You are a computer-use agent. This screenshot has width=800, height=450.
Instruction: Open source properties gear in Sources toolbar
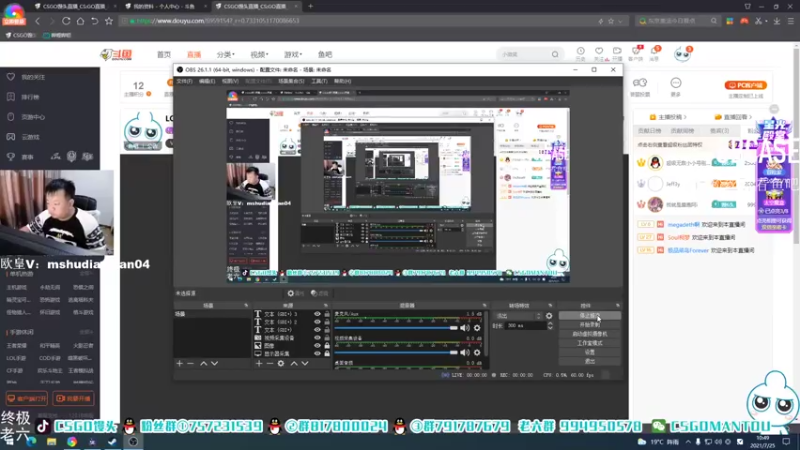[x=281, y=363]
